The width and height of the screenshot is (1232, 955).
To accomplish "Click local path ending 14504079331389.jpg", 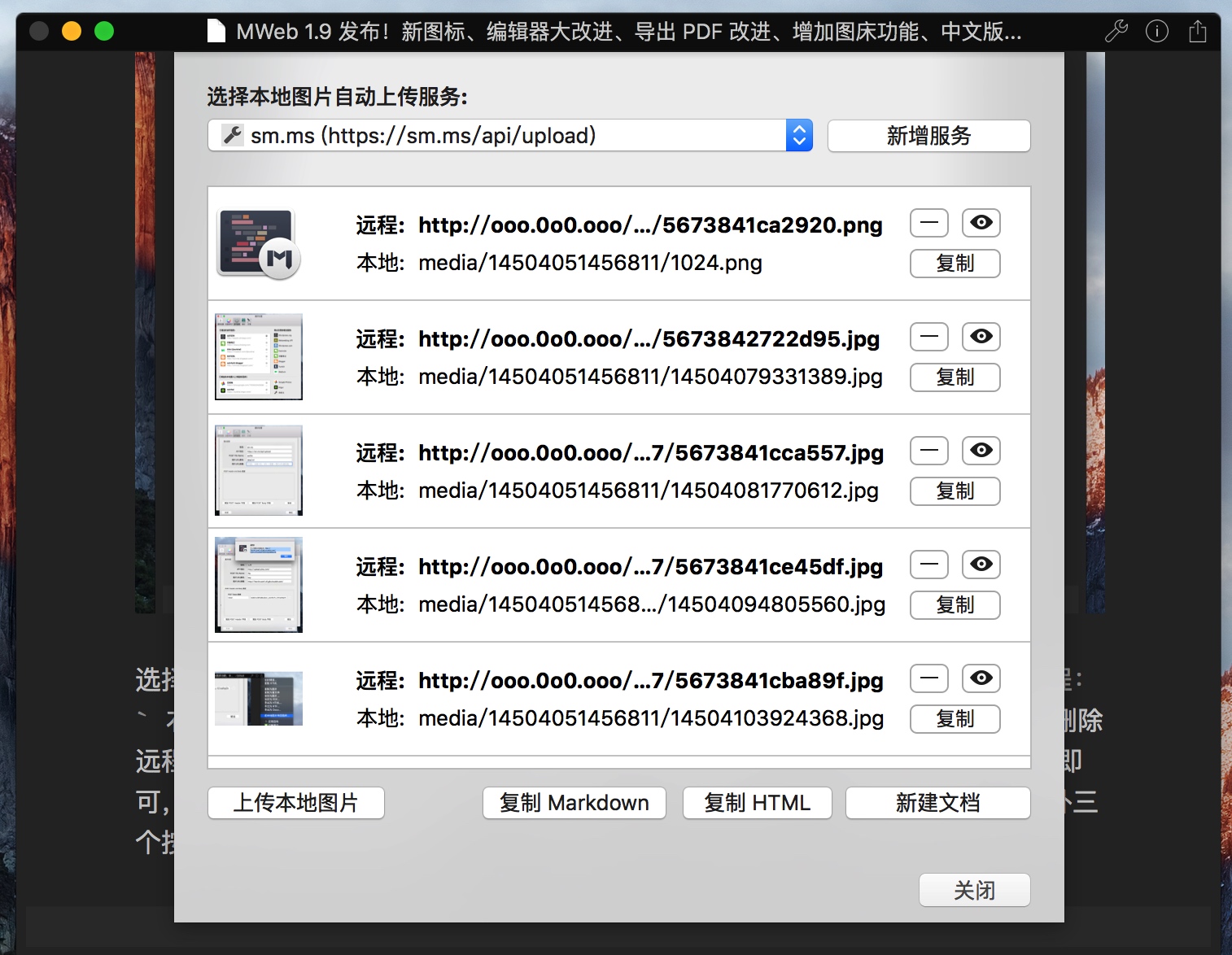I will click(651, 377).
